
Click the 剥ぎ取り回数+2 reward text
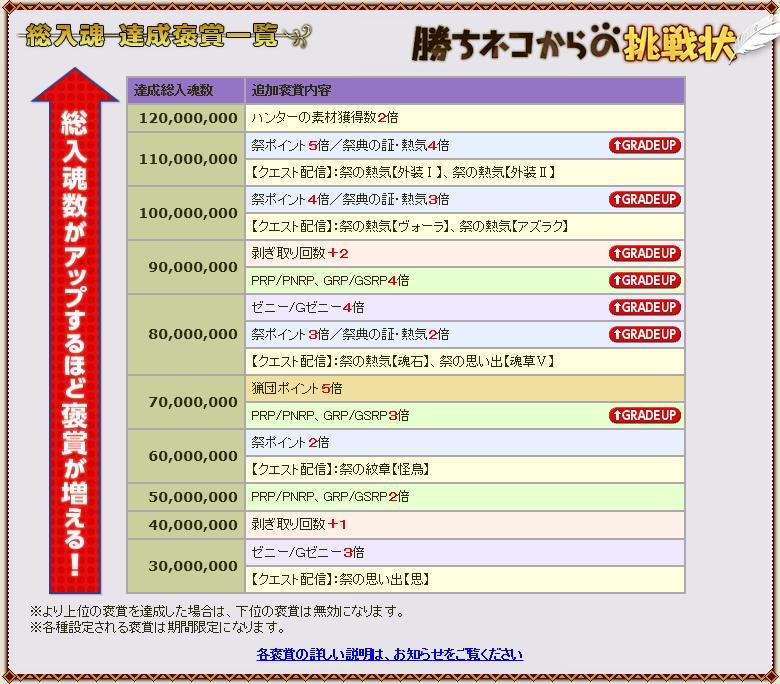click(x=299, y=253)
